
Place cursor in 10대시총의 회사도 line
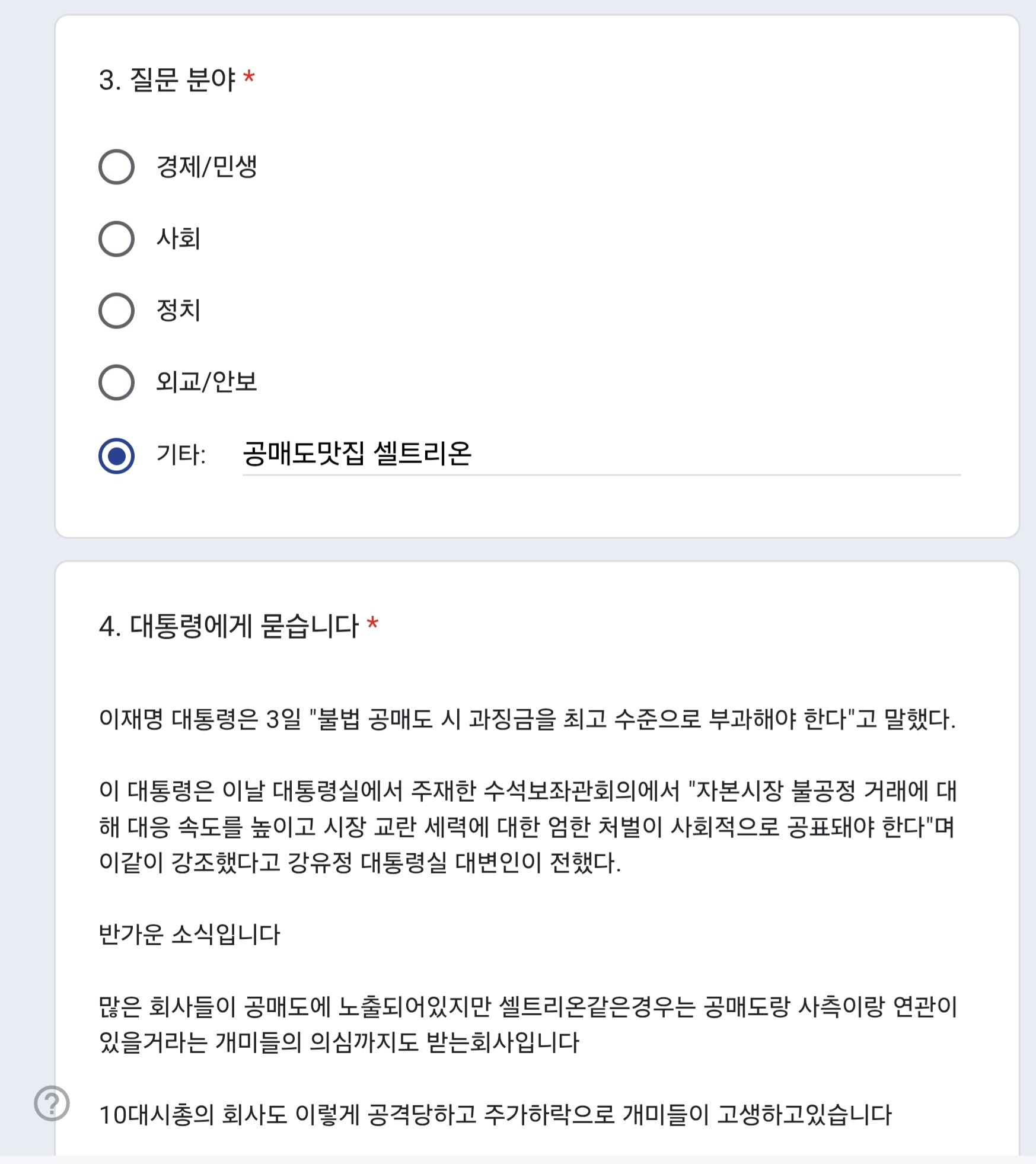pyautogui.click(x=495, y=1115)
